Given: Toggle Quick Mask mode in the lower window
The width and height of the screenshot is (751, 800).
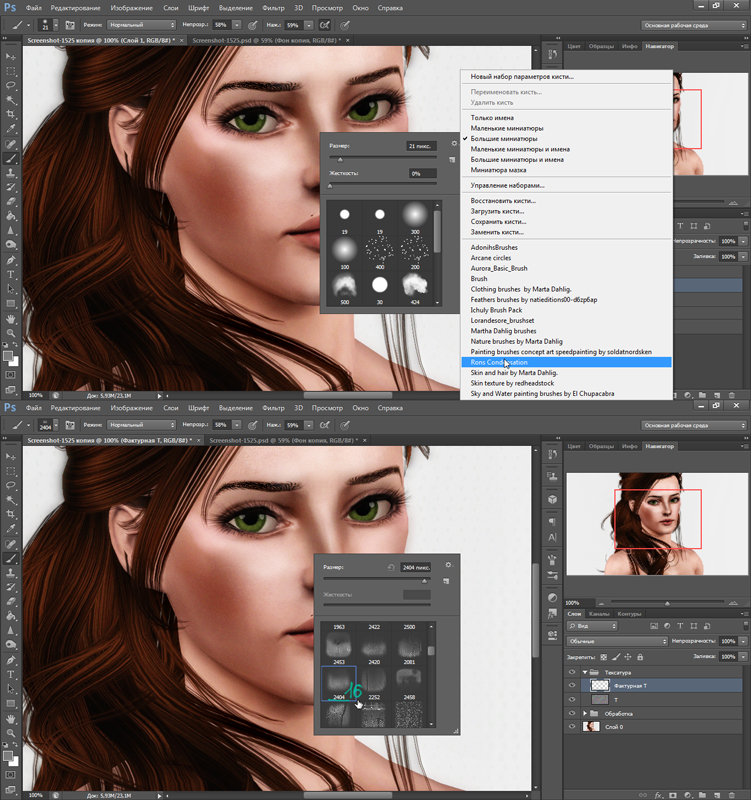Looking at the screenshot, I should pyautogui.click(x=11, y=775).
